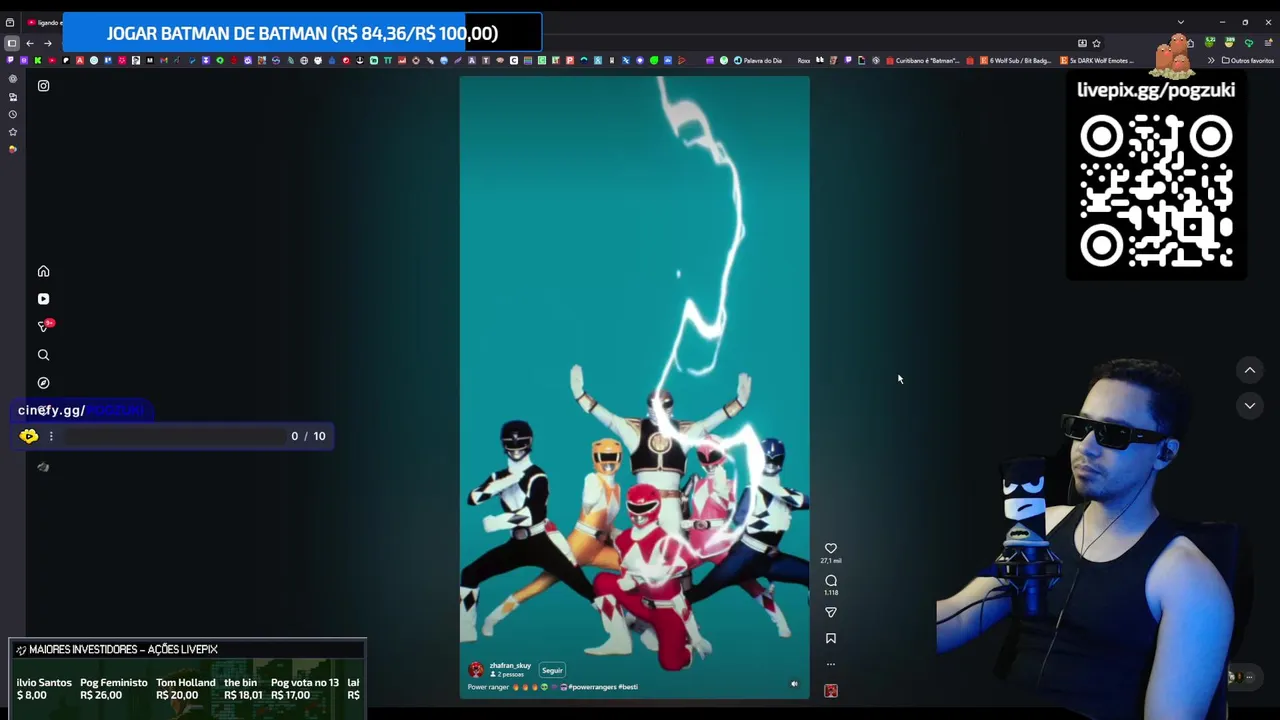Go to the previous reel arrow

click(1250, 371)
